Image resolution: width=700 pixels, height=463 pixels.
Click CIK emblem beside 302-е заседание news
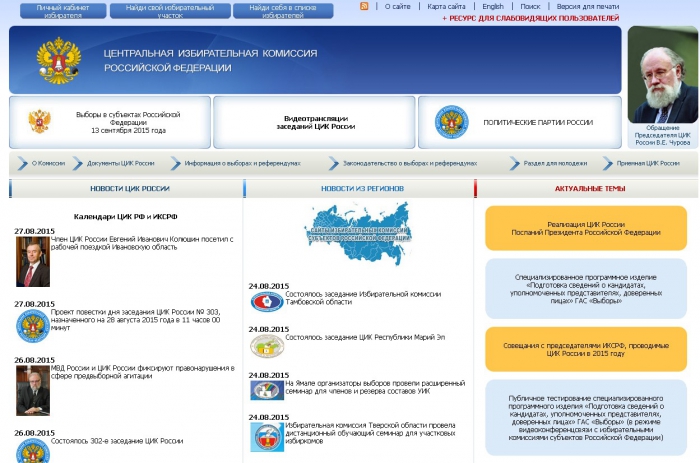coord(33,451)
